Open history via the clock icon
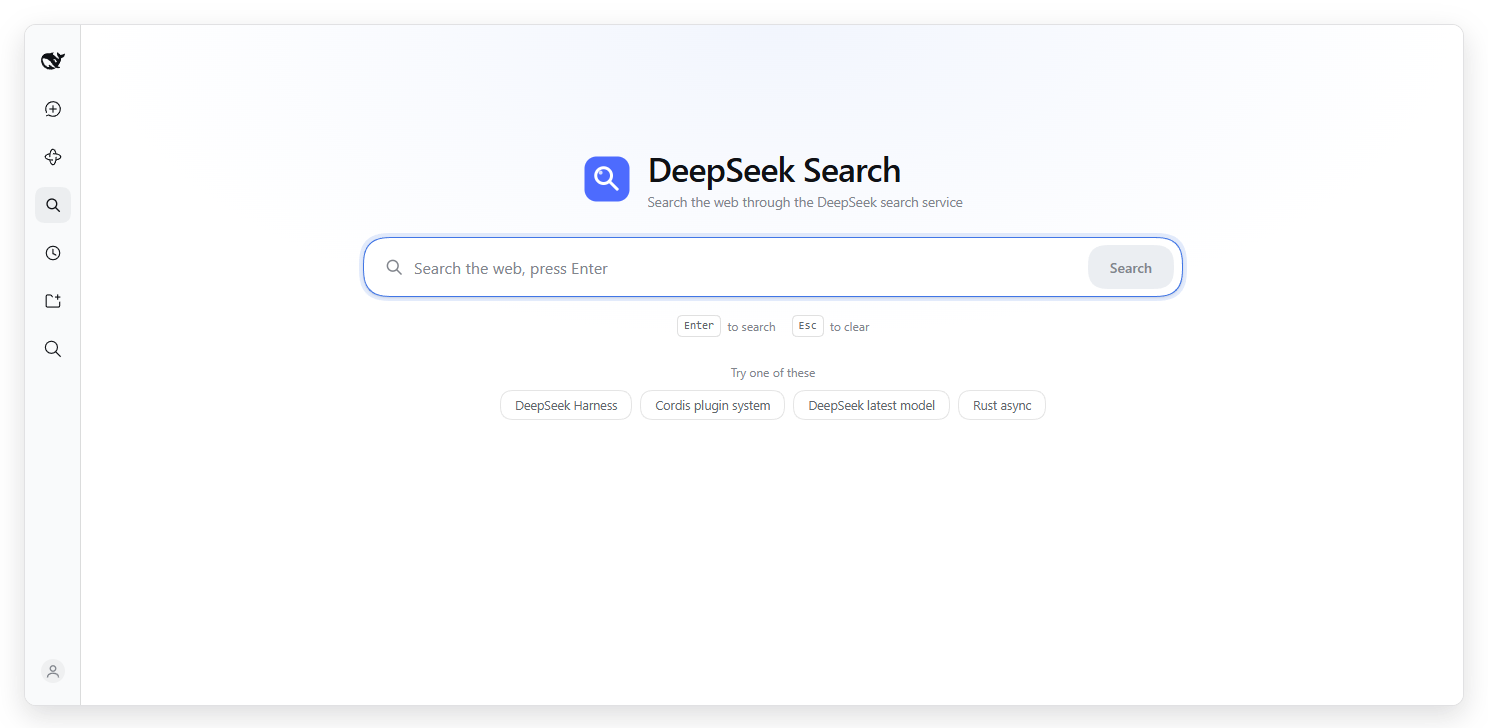1488x728 pixels. point(53,253)
